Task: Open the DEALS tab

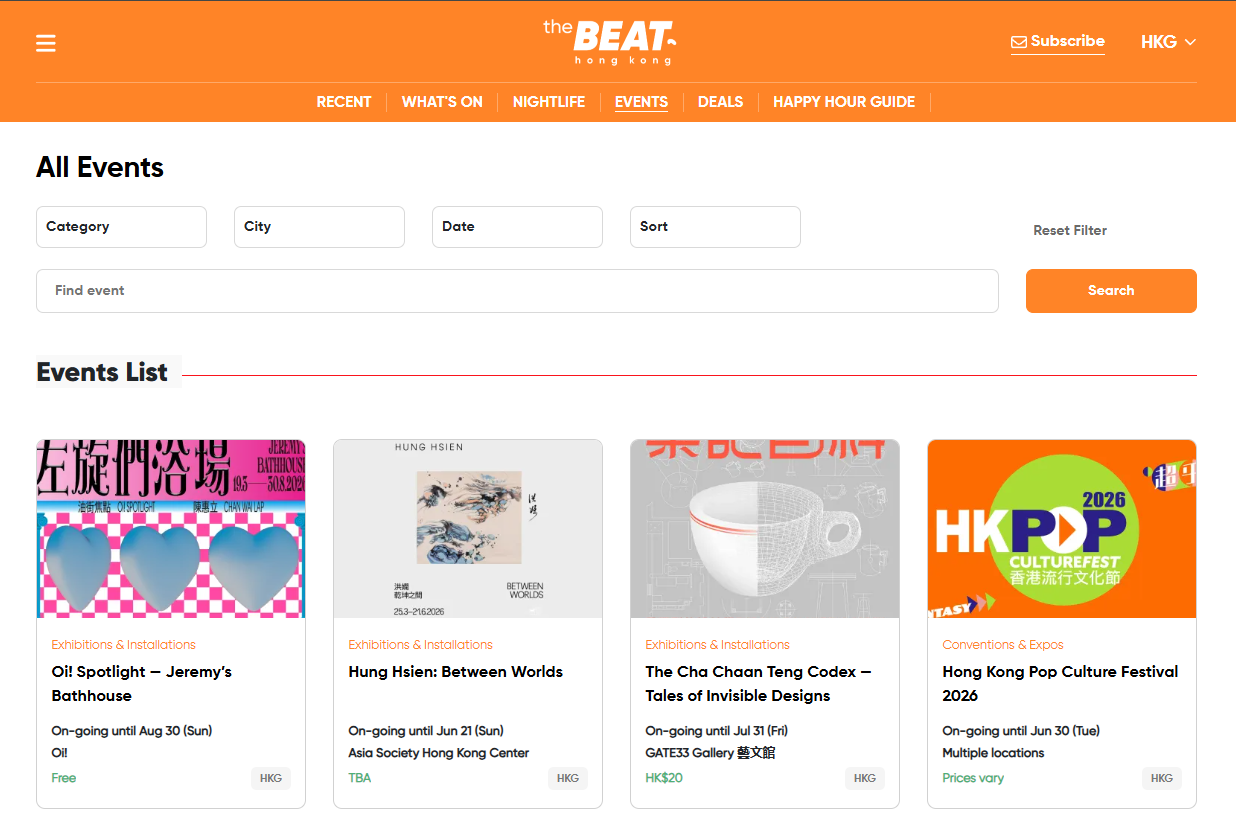Action: click(720, 102)
